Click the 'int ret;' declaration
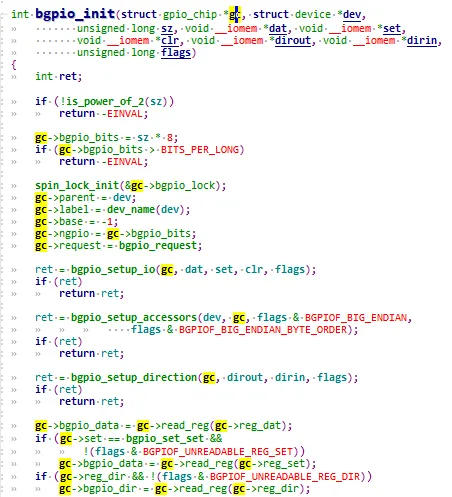This screenshot has width=452, height=497. point(59,77)
